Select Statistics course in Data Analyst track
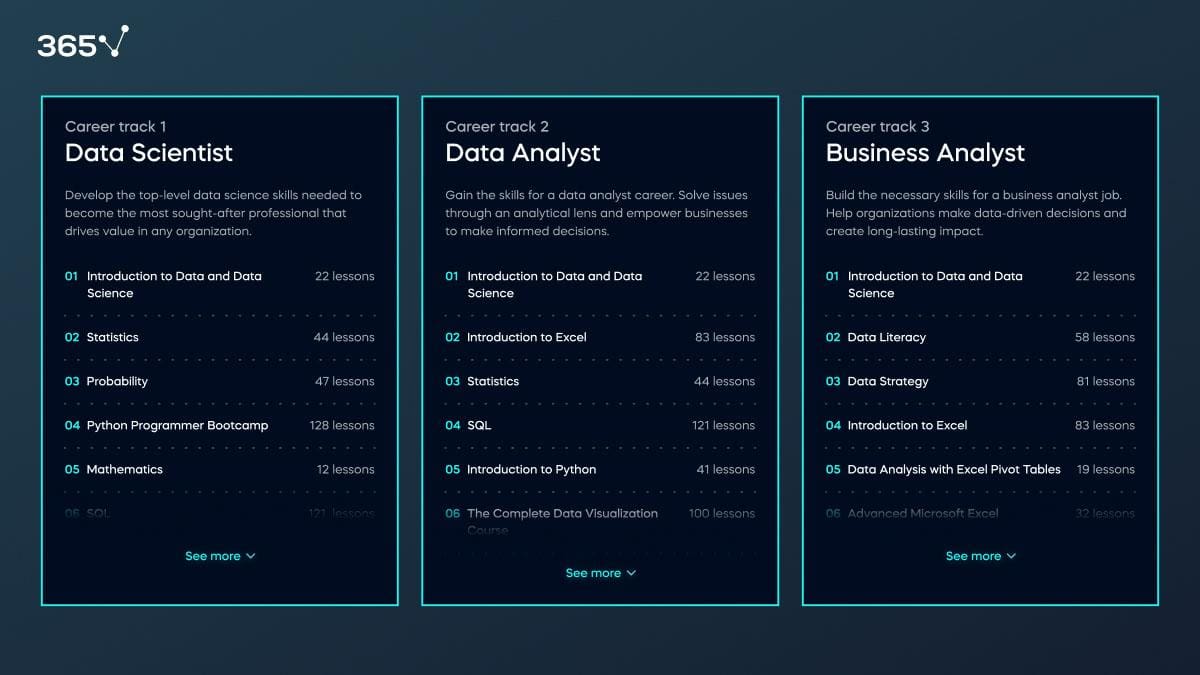 click(x=493, y=381)
